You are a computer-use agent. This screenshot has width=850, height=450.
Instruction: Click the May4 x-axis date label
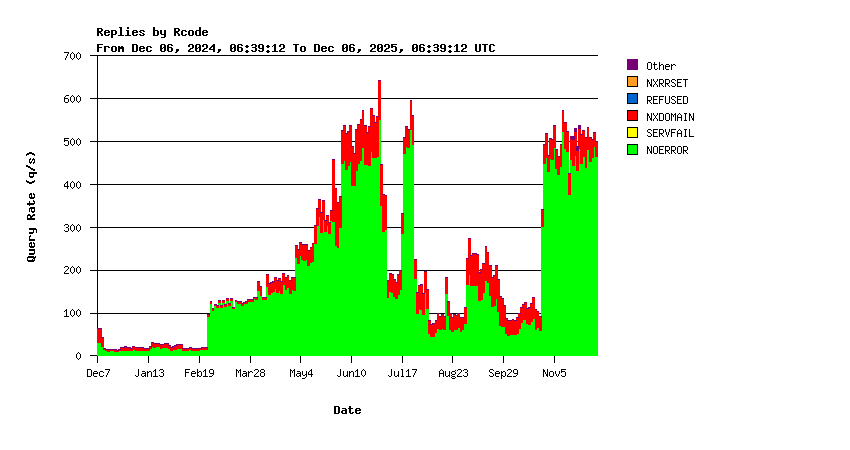pos(301,374)
